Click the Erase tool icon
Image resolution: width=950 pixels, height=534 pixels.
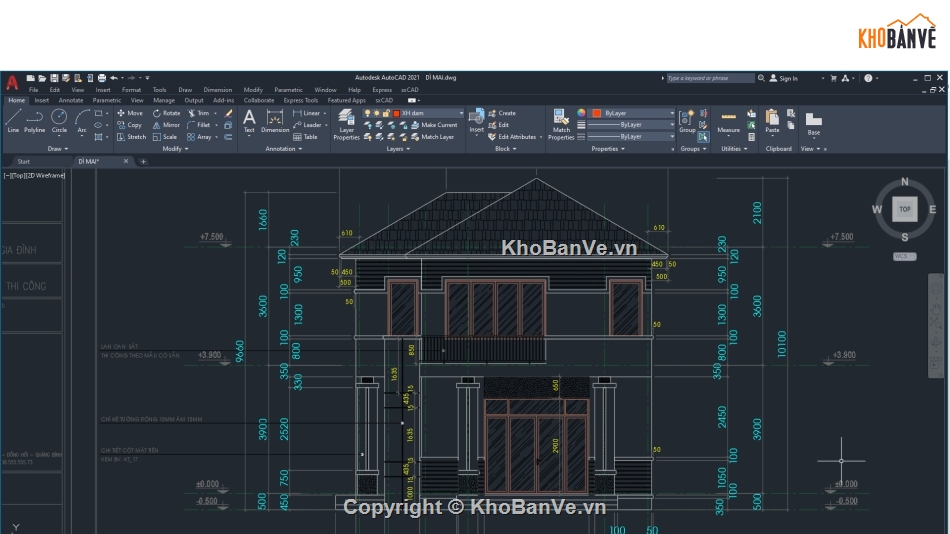228,113
